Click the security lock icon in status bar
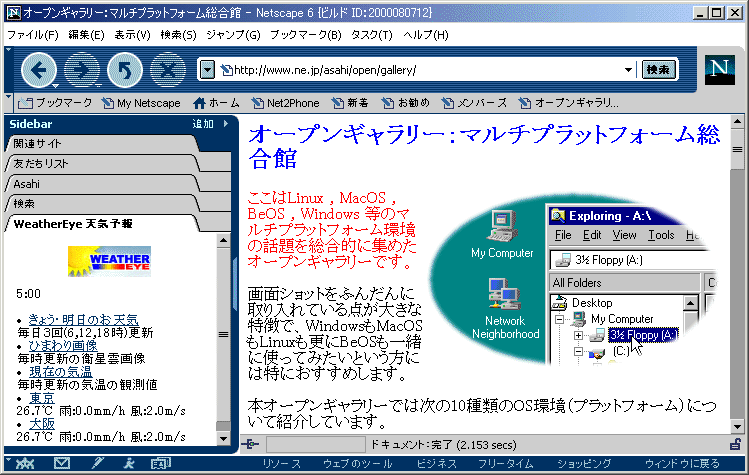 coord(736,444)
